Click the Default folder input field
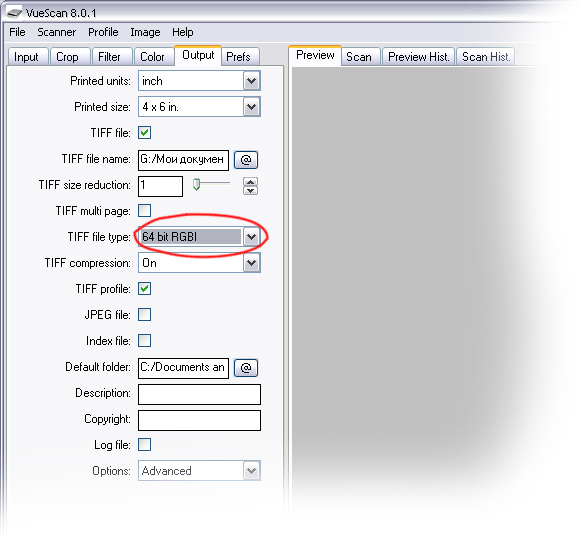The width and height of the screenshot is (578, 537). (183, 368)
